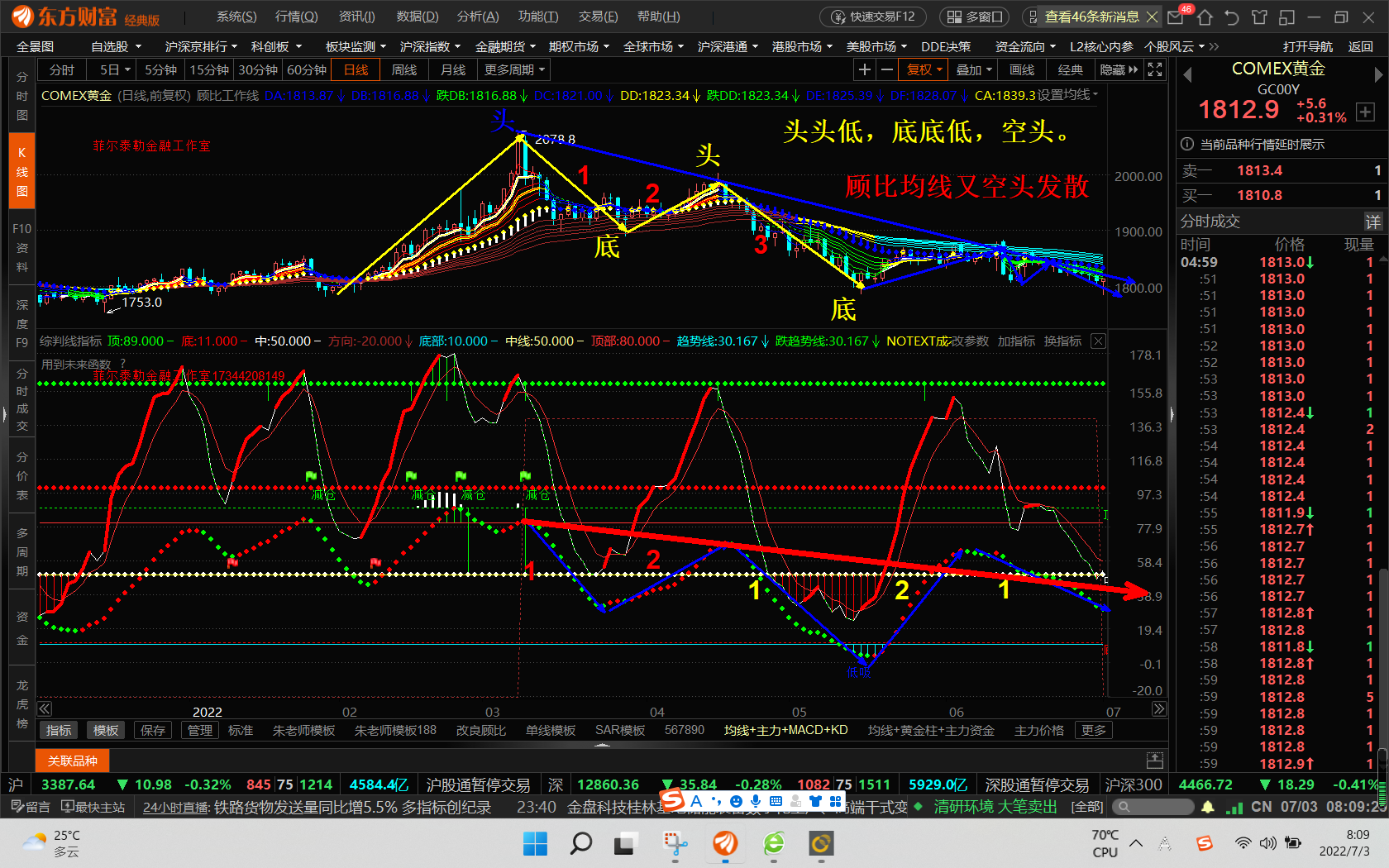This screenshot has height=868, width=1389.
Task: Open the 系统(S) menu
Action: tap(236, 17)
